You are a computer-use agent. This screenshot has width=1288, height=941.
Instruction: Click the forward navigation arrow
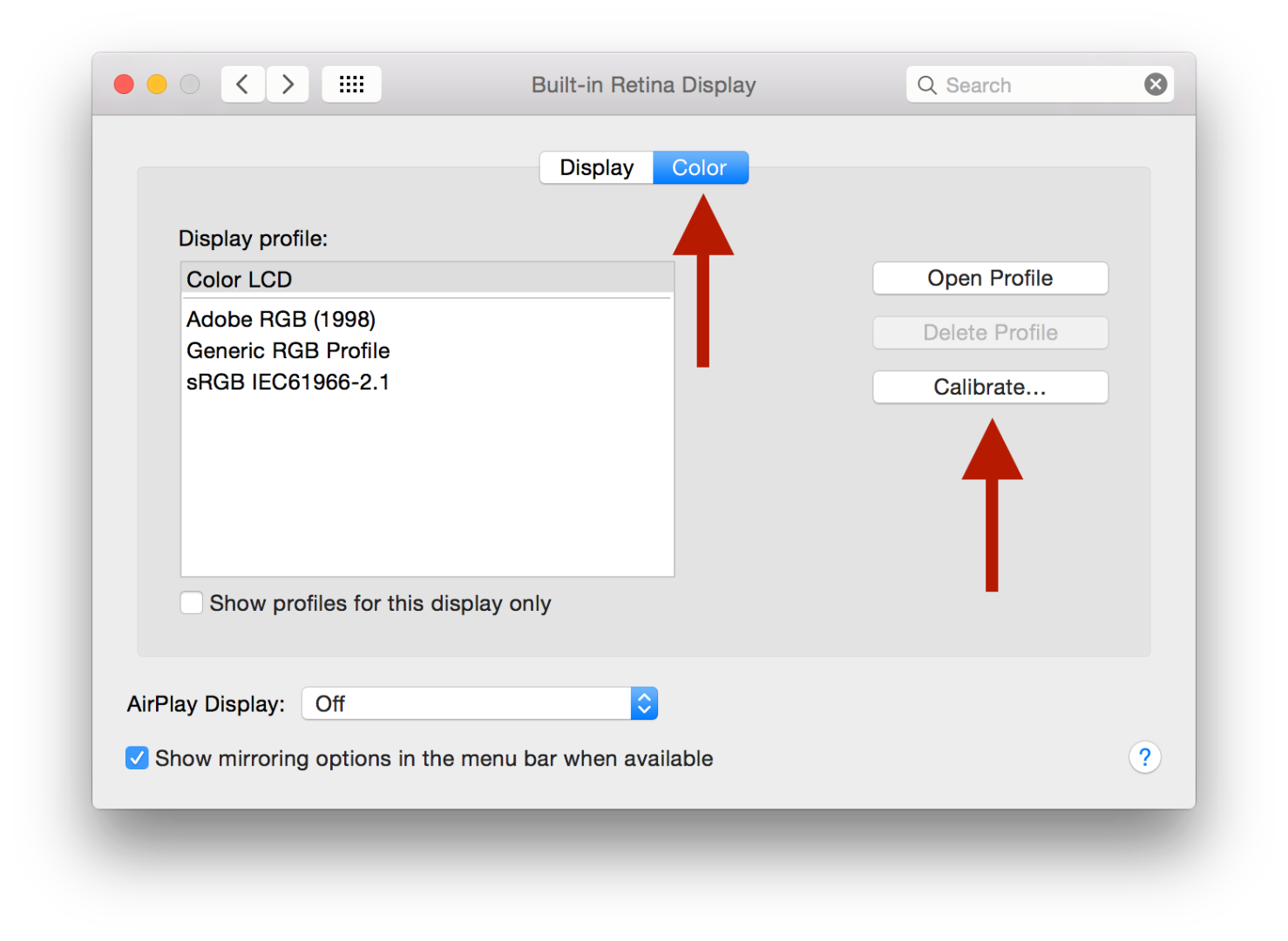pyautogui.click(x=288, y=84)
